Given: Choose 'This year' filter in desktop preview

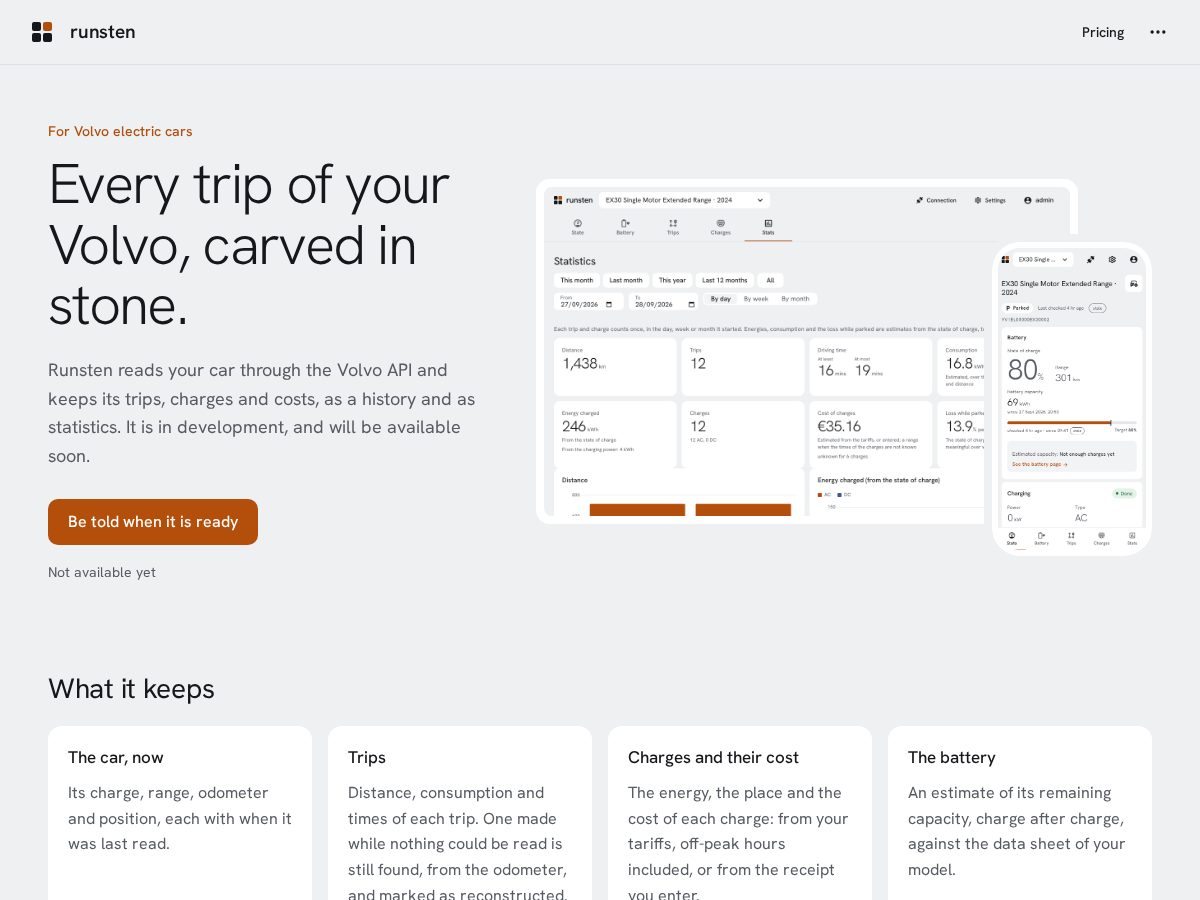Looking at the screenshot, I should click(672, 280).
